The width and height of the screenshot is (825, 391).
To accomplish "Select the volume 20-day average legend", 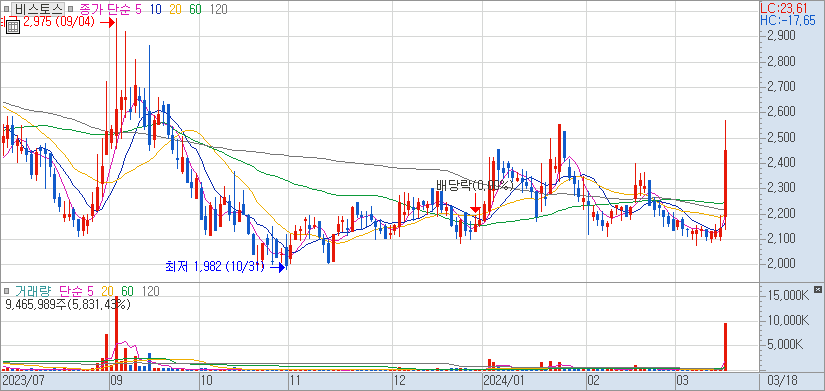I will pyautogui.click(x=108, y=291).
